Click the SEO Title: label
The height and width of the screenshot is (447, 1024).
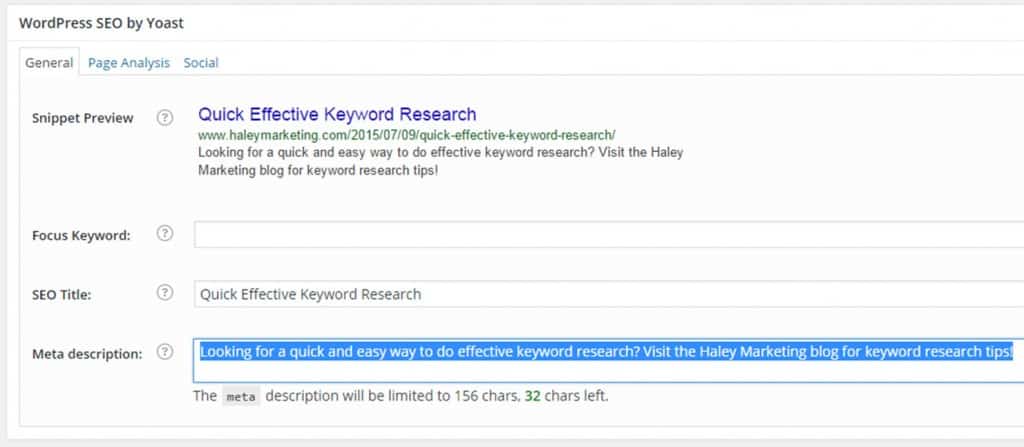tap(61, 295)
